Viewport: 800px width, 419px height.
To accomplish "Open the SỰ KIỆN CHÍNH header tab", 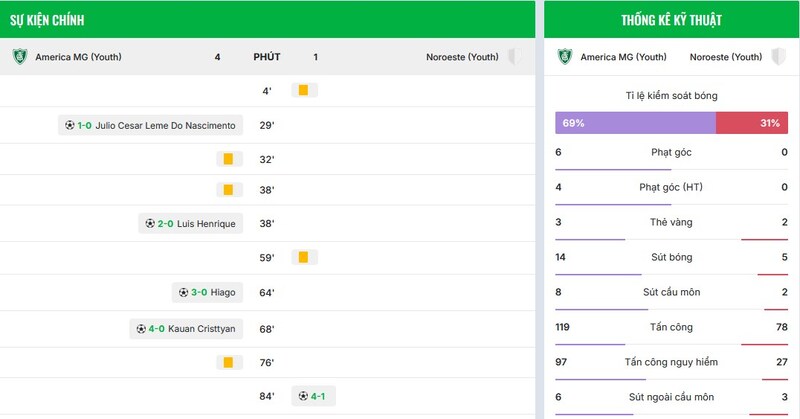I will pos(47,20).
